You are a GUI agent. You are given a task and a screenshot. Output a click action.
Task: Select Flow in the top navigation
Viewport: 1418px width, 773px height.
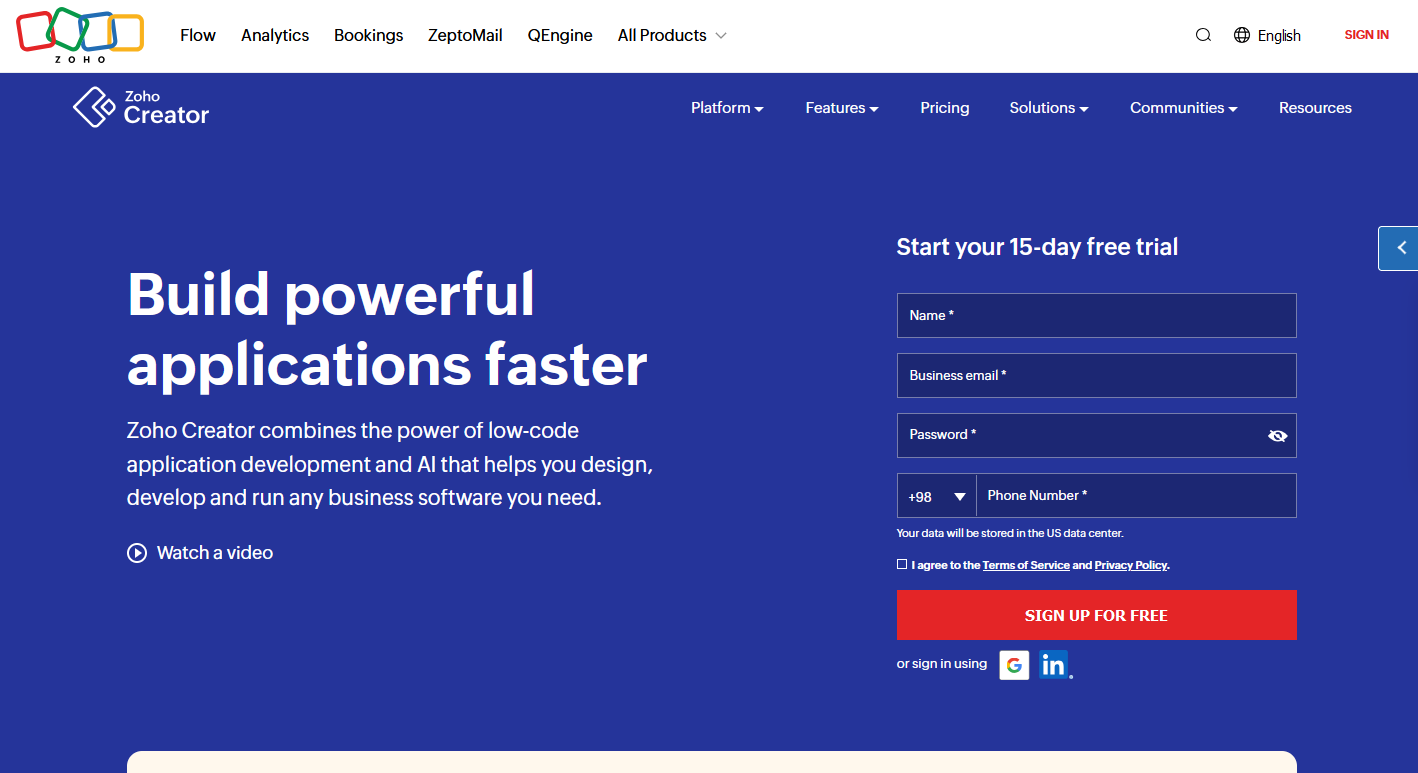pyautogui.click(x=197, y=35)
